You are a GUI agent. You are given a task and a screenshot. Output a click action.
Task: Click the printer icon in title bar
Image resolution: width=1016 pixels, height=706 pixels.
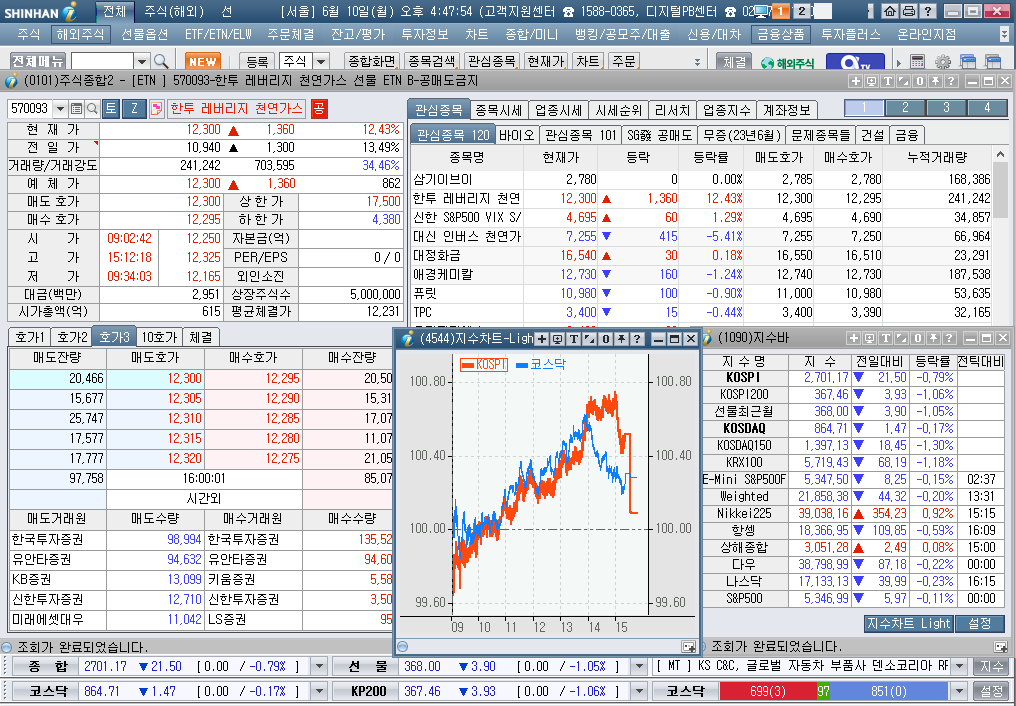pyautogui.click(x=908, y=11)
